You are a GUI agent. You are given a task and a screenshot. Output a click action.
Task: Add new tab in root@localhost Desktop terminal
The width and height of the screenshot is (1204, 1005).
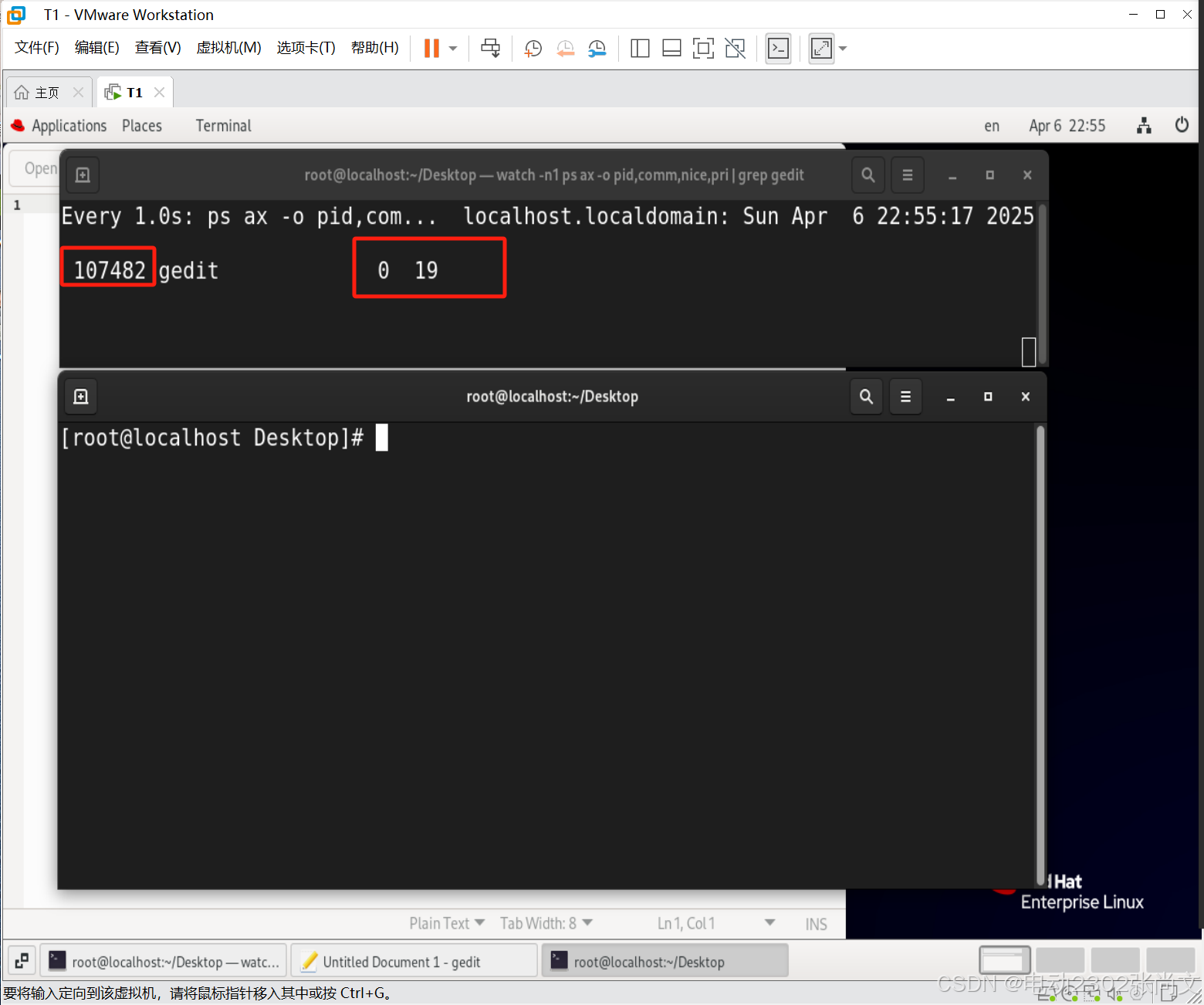point(81,397)
